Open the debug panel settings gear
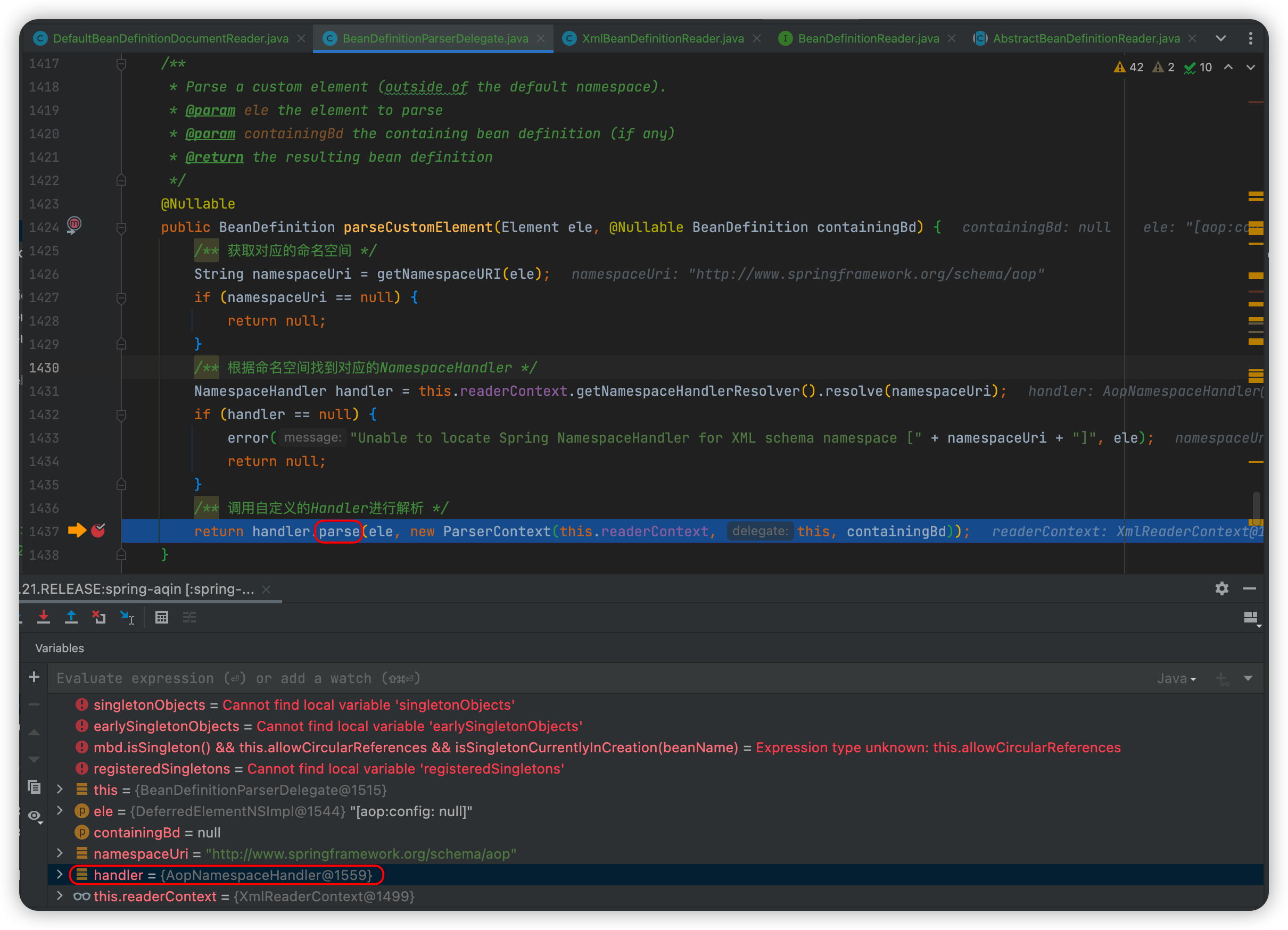1288x930 pixels. pos(1221,589)
